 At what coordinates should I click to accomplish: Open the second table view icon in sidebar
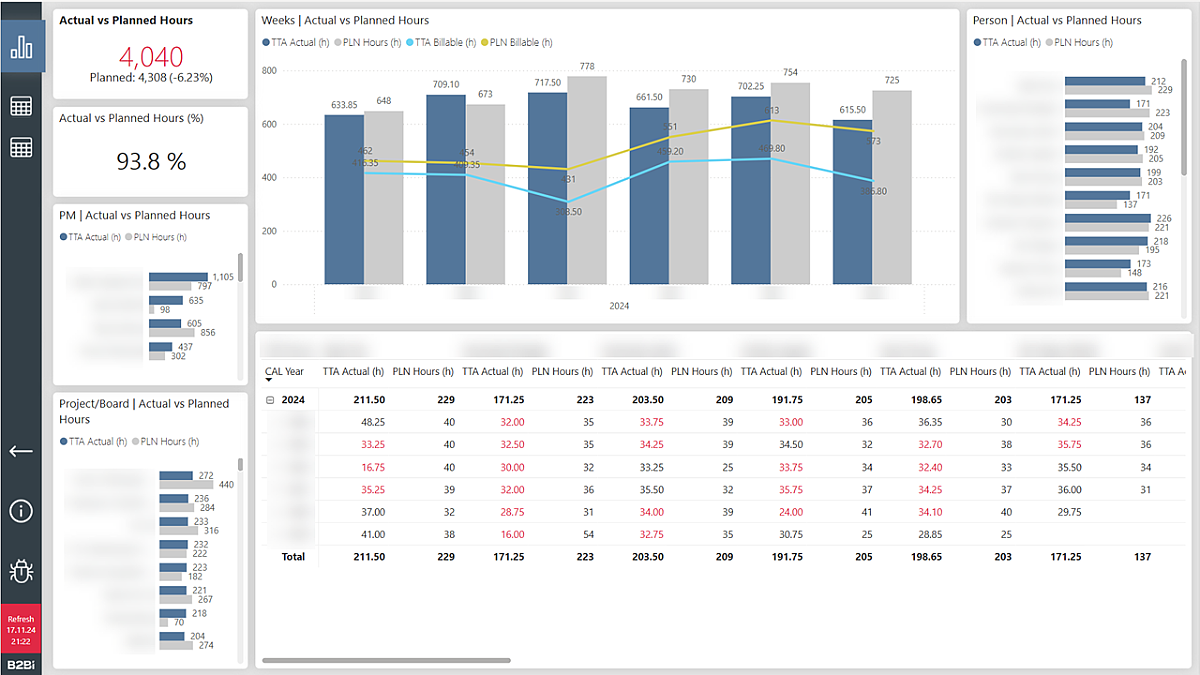click(x=21, y=147)
